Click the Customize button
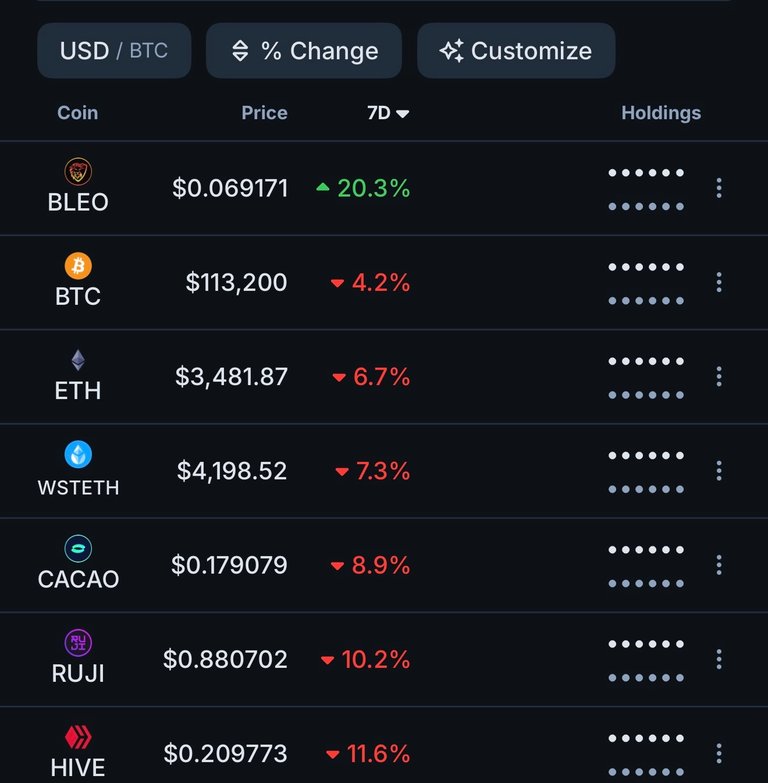This screenshot has width=768, height=783. point(516,50)
